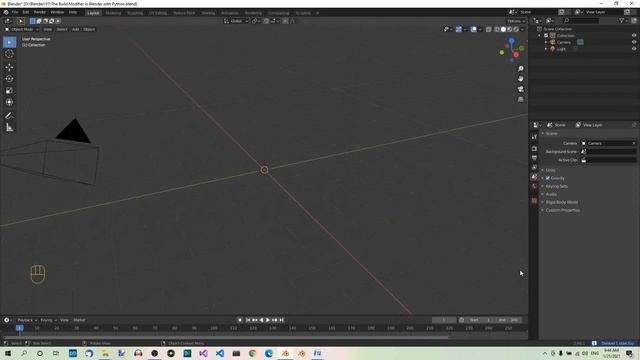This screenshot has width=640, height=360.
Task: Open the Windows Start button
Action: coord(7,353)
